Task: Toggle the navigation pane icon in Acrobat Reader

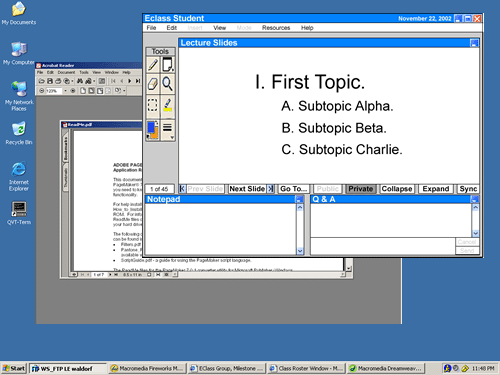Action: coord(102,81)
